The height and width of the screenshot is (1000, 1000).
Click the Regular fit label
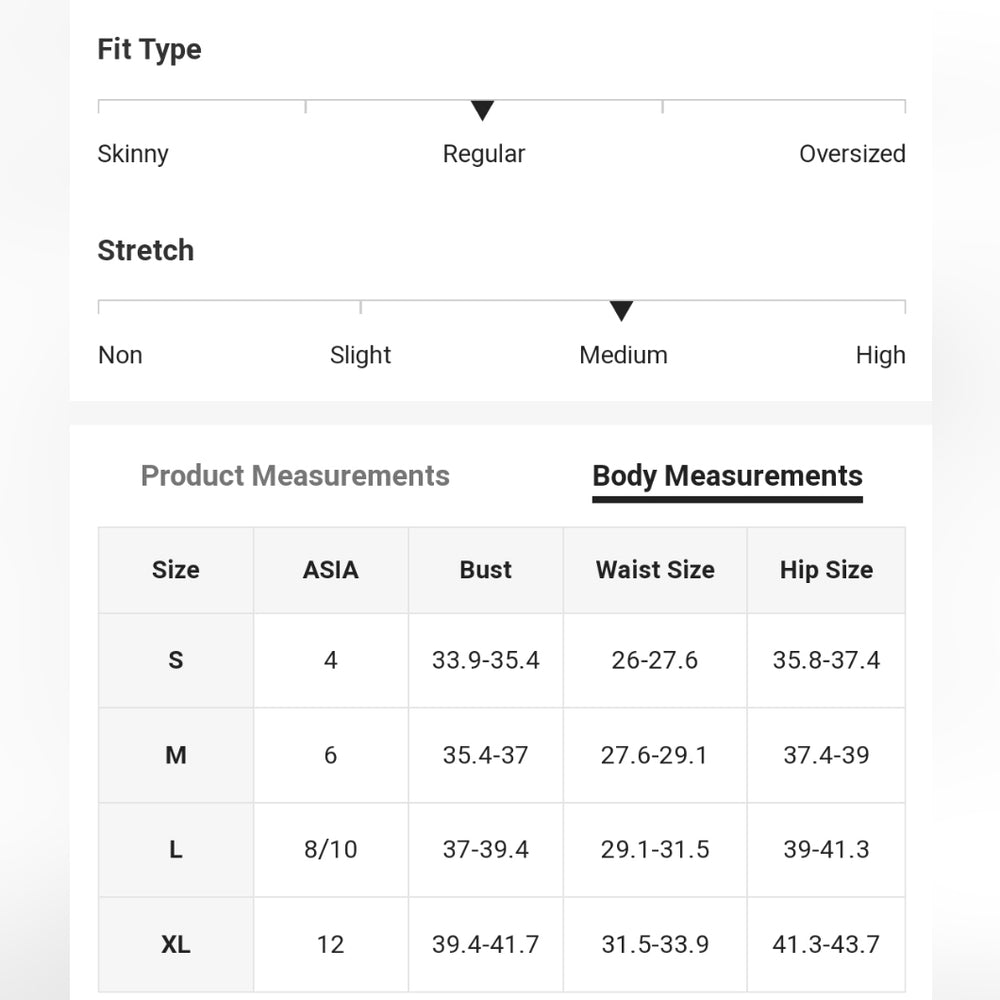[x=483, y=154]
